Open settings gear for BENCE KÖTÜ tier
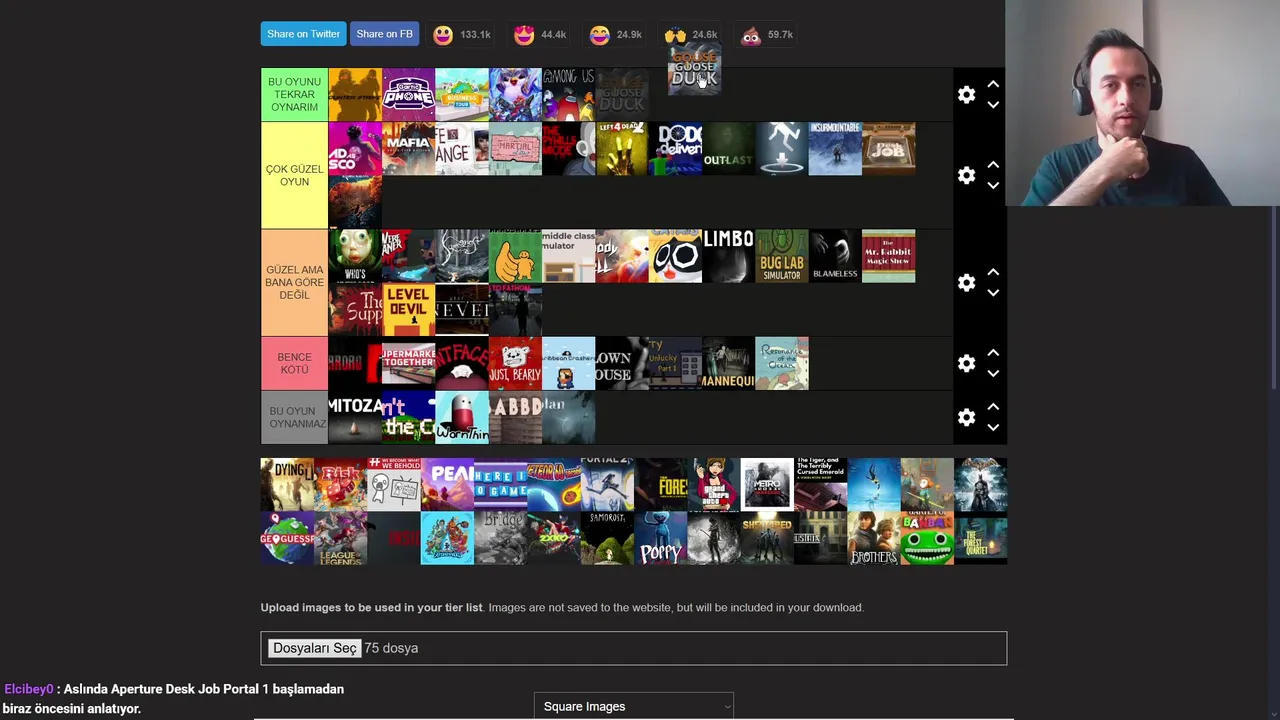 tap(966, 363)
